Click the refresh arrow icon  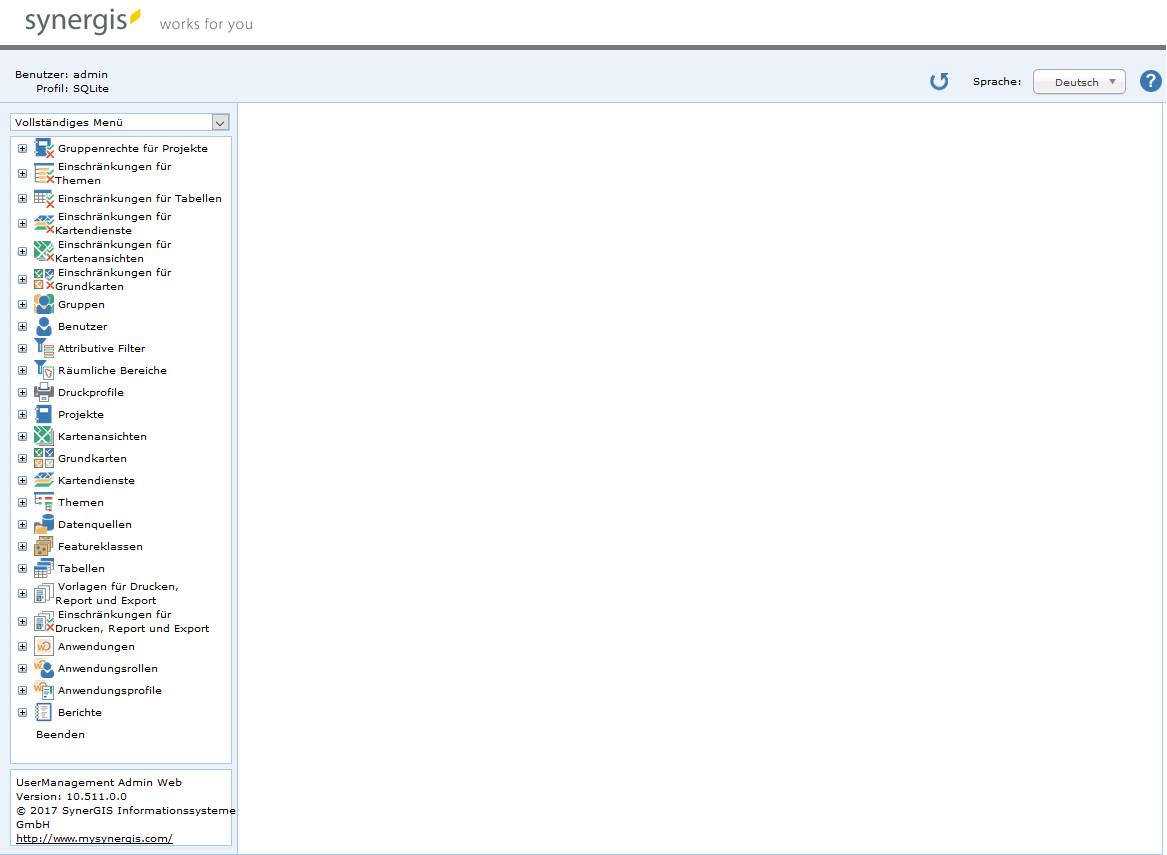point(939,82)
